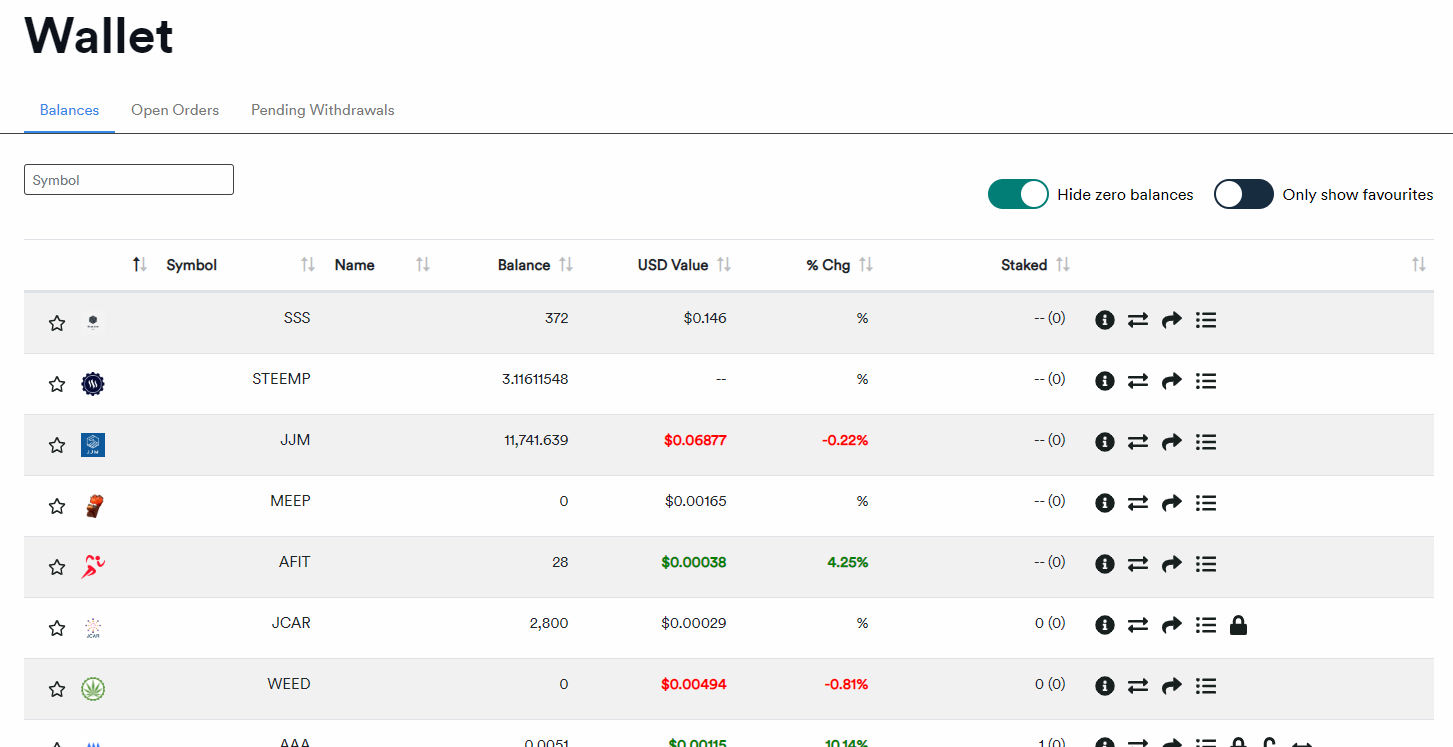Sort table by Symbol column

[x=192, y=265]
